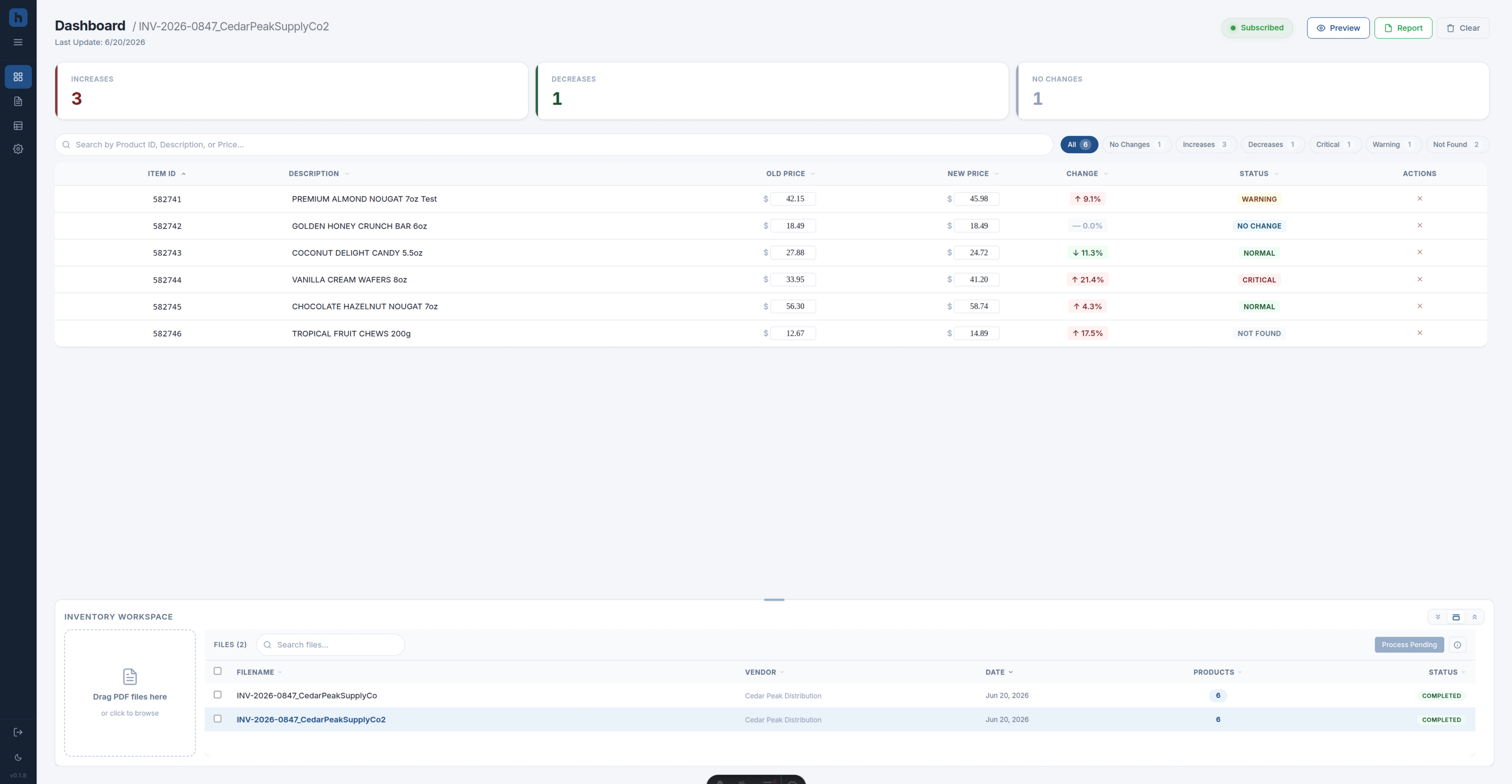Edit new price 41.20 field
1512x784 pixels.
tap(977, 279)
